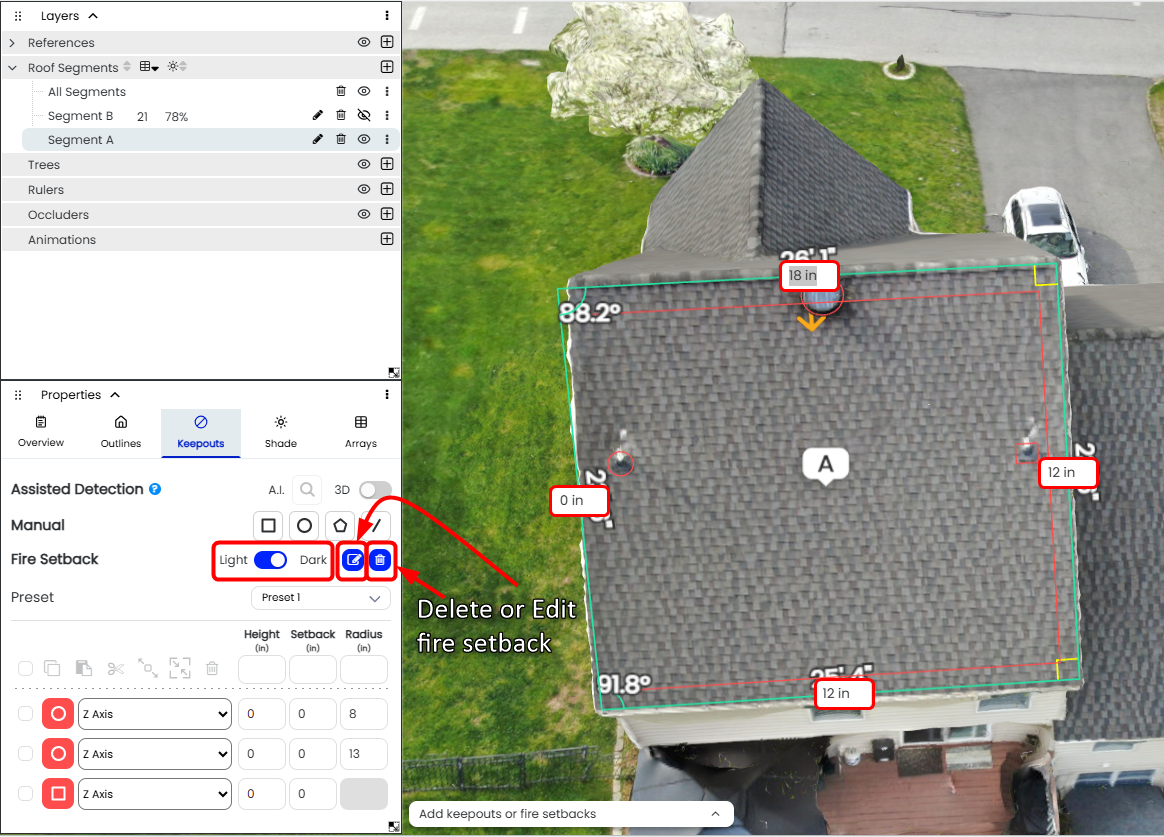Select the manual circle keepout tool
The width and height of the screenshot is (1164, 837).
(304, 525)
